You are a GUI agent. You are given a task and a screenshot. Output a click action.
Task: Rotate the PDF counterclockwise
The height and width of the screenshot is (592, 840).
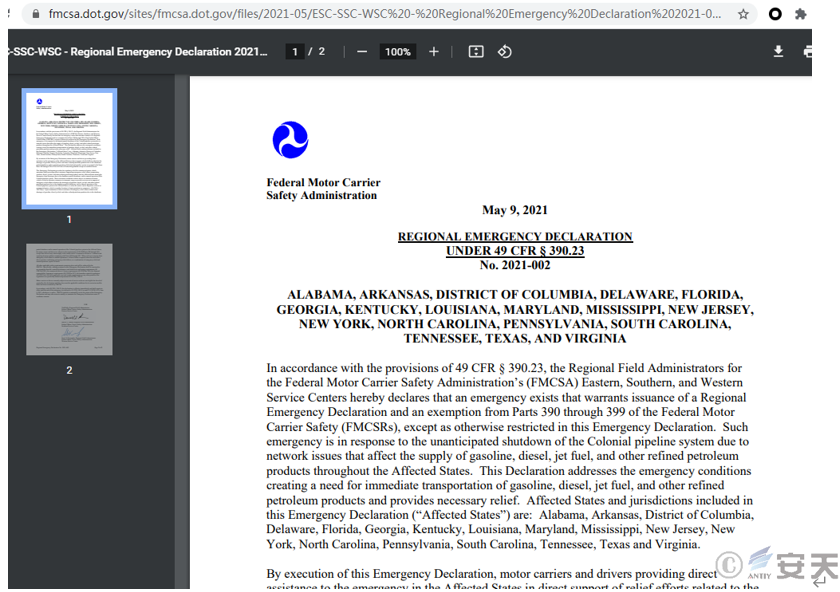click(x=505, y=52)
